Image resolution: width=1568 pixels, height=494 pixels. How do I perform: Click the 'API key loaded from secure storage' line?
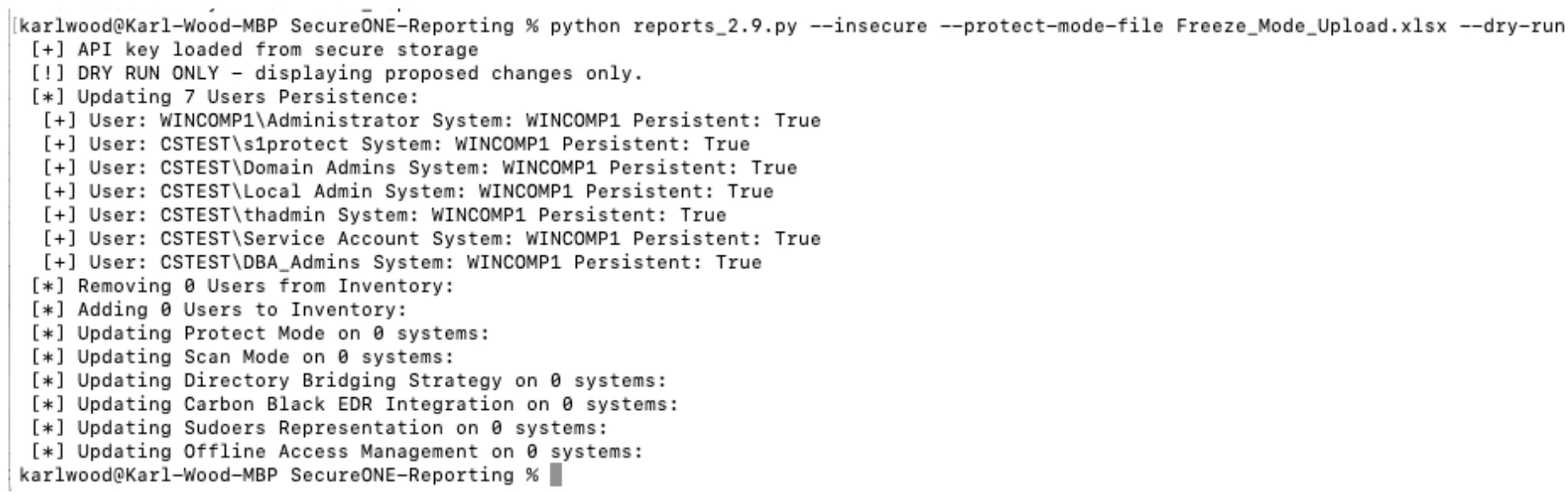255,50
